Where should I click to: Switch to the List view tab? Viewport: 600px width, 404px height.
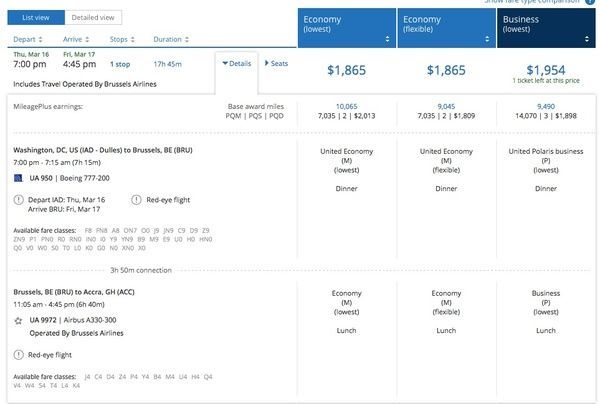click(36, 17)
